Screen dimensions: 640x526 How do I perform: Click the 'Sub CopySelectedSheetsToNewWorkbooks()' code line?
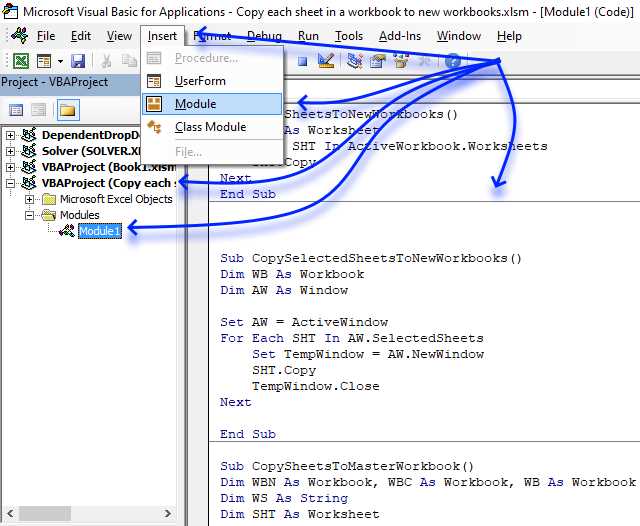point(371,258)
